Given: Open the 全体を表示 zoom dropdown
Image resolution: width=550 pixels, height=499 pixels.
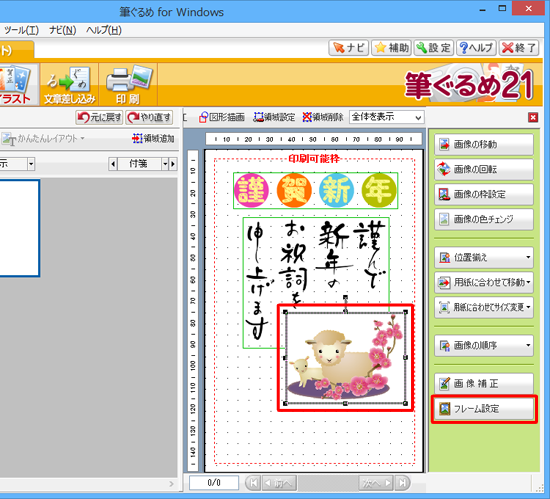Looking at the screenshot, I should point(387,117).
